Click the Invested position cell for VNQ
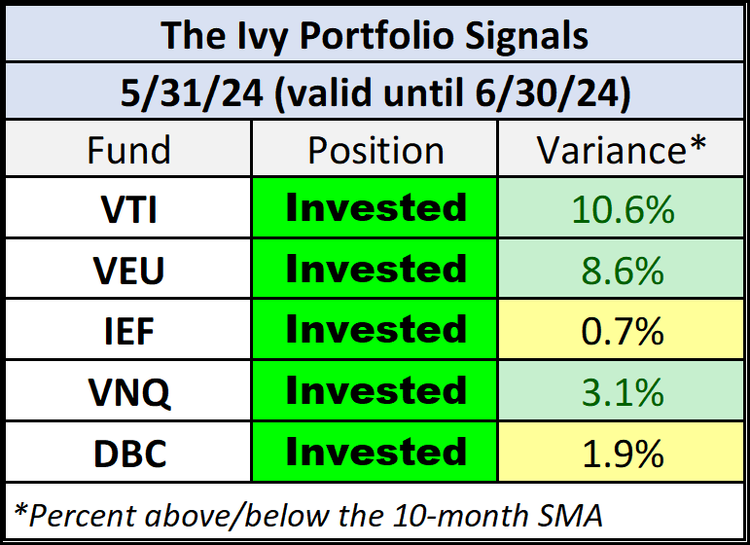This screenshot has height=545, width=750. pyautogui.click(x=376, y=392)
